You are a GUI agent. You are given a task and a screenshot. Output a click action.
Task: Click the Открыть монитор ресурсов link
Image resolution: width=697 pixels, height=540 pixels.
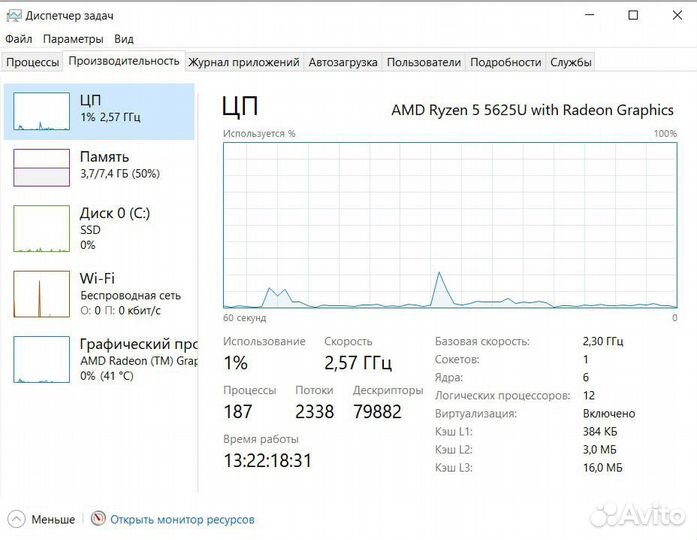[x=182, y=519]
